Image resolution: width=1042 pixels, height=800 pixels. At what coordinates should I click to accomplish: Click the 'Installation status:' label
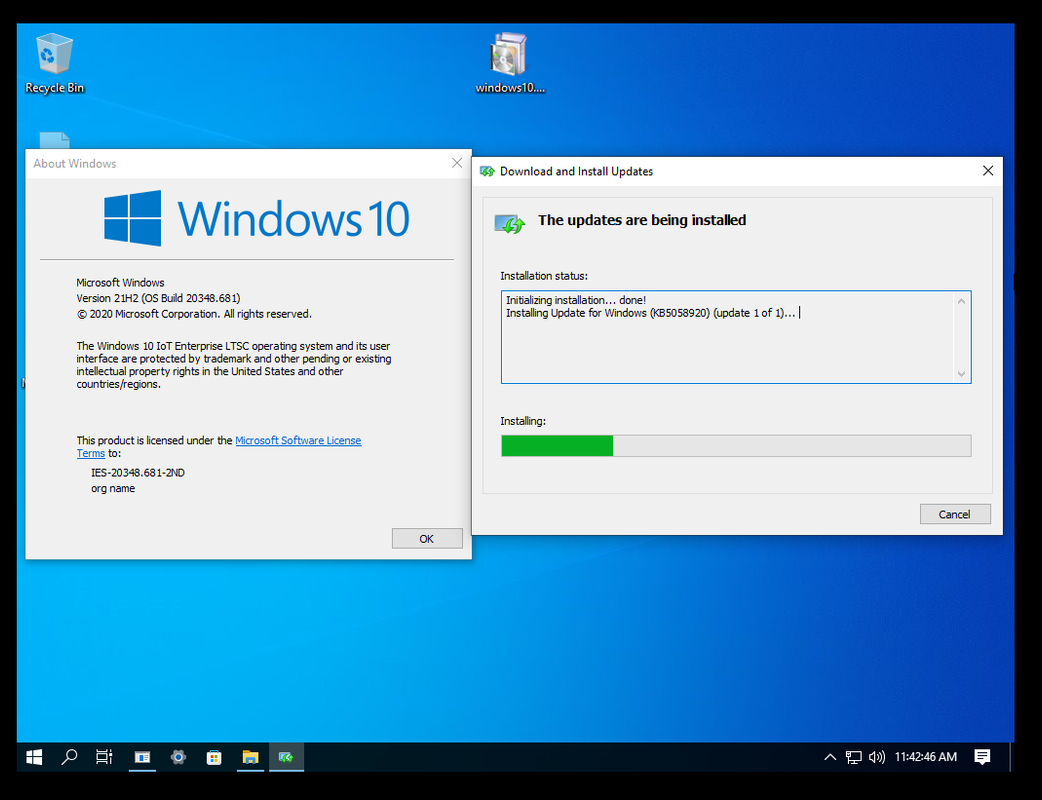tap(544, 276)
